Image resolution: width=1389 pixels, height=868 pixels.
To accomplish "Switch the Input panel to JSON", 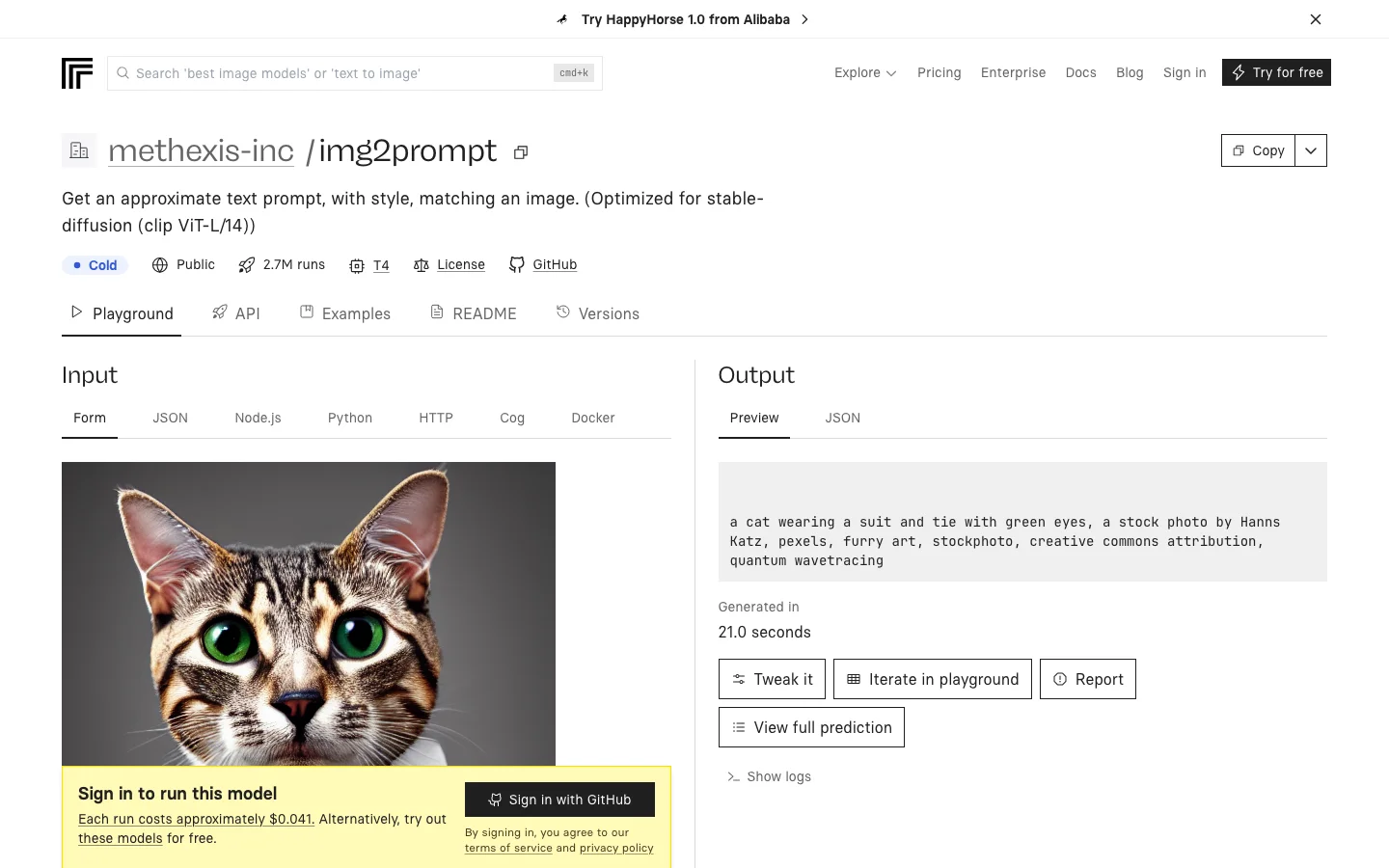I will pos(170,419).
